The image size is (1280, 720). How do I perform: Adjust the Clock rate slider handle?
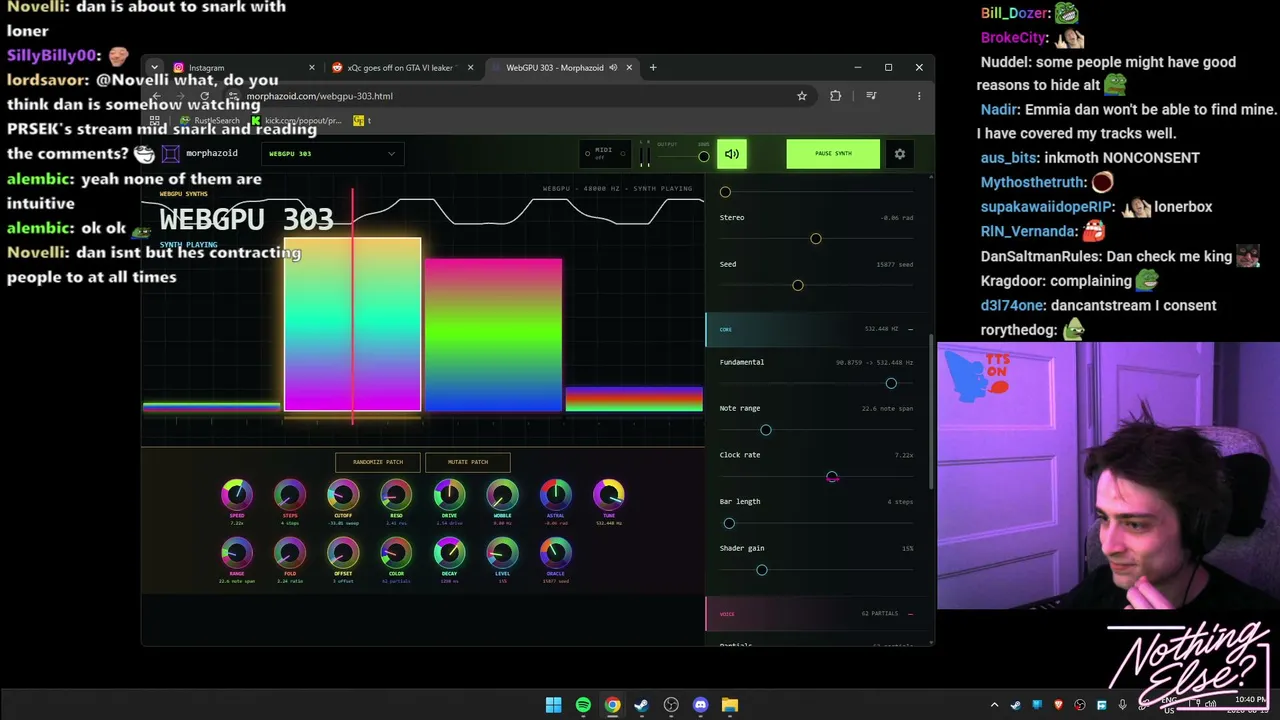[x=832, y=477]
